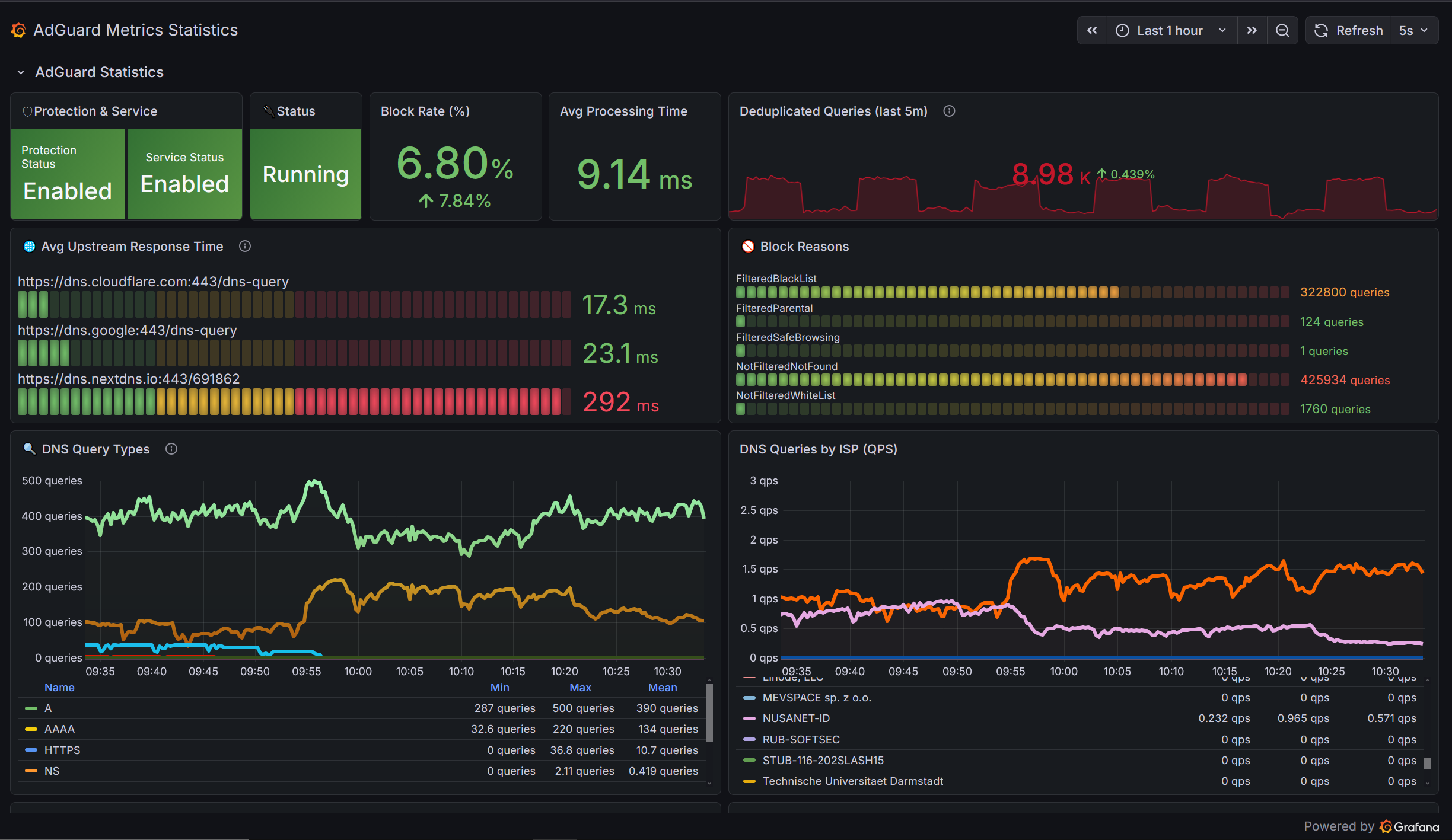1452x840 pixels.
Task: Click the ISP legend scrollbar thumb
Action: click(x=1427, y=763)
